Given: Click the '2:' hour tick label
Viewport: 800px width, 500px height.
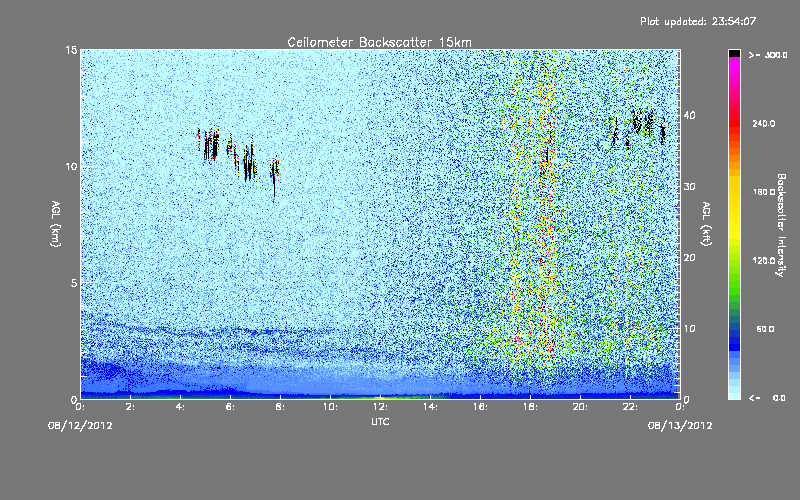Looking at the screenshot, I should coord(130,407).
